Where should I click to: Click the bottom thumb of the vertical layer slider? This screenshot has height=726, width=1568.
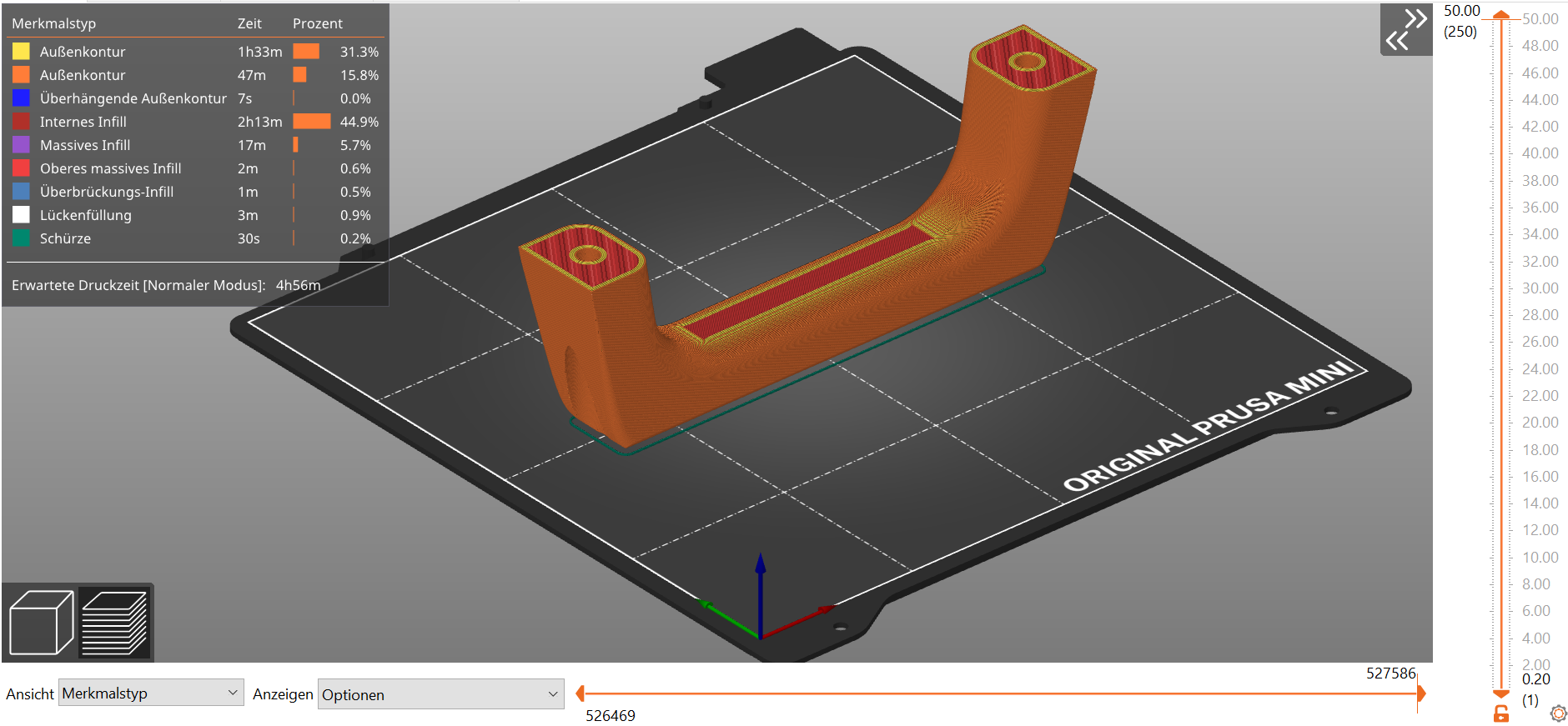point(1500,693)
